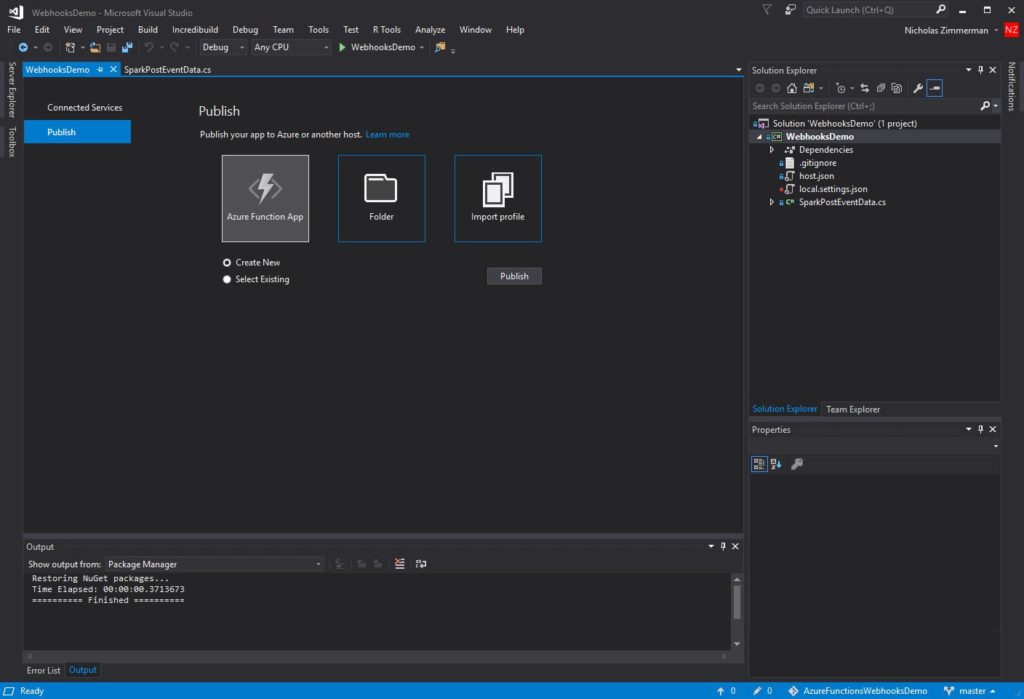Switch to the Team Explorer tab
The image size is (1024, 699).
(x=852, y=410)
